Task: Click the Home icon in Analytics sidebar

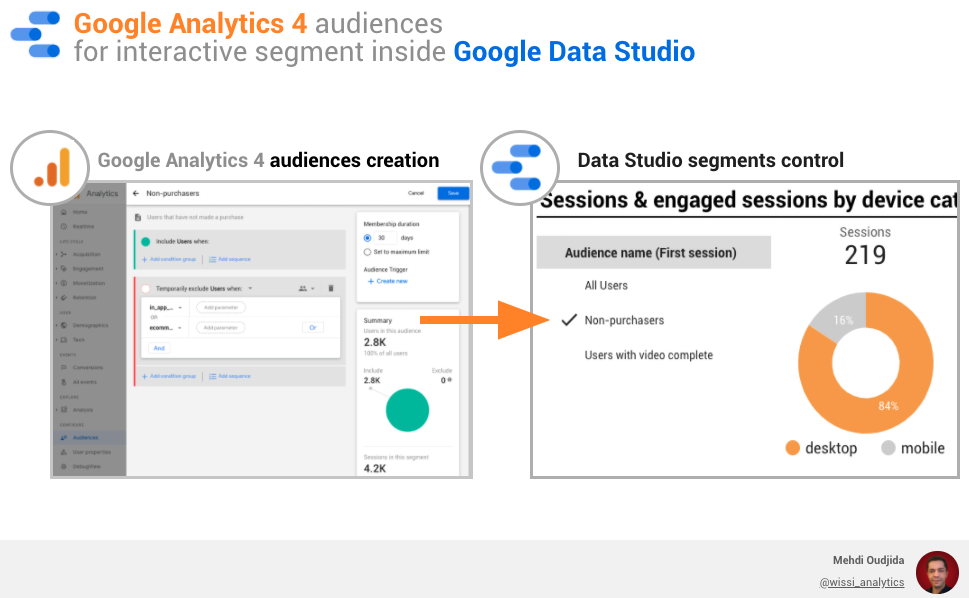Action: coord(64,212)
